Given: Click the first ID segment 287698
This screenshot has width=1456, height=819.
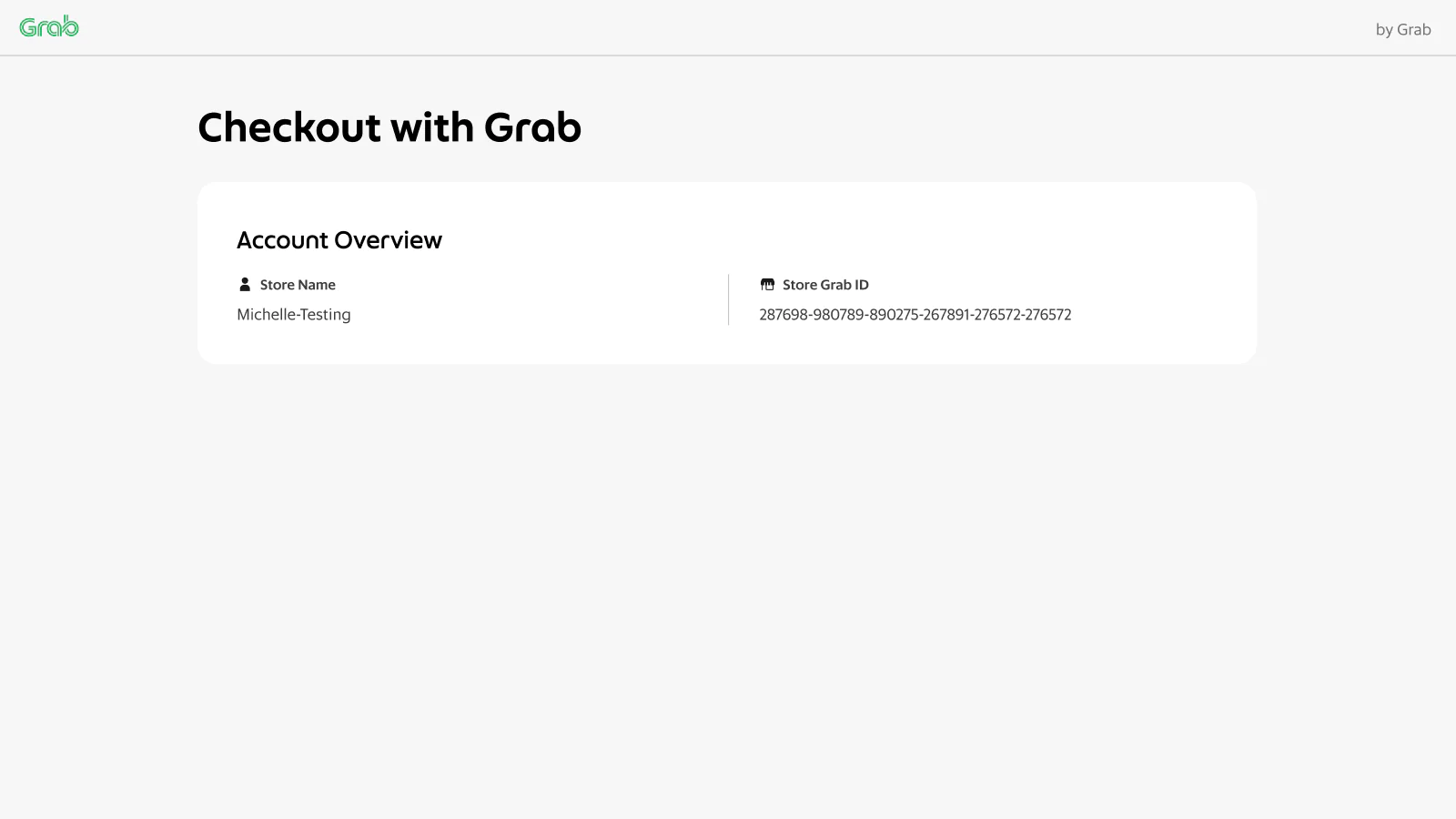Looking at the screenshot, I should coord(784,315).
